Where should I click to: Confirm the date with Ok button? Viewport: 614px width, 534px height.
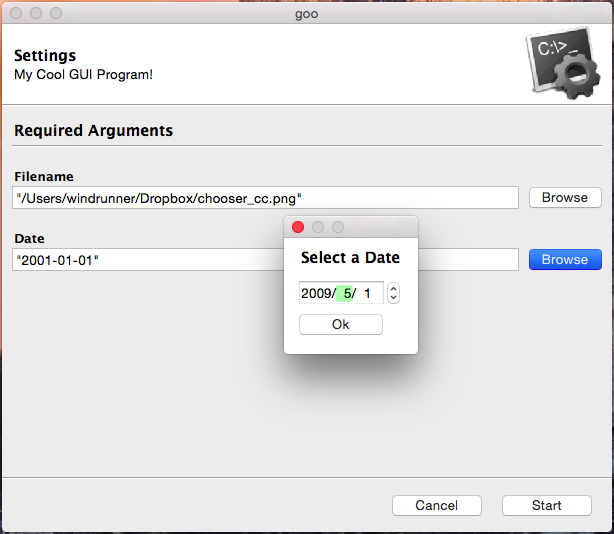(x=340, y=325)
